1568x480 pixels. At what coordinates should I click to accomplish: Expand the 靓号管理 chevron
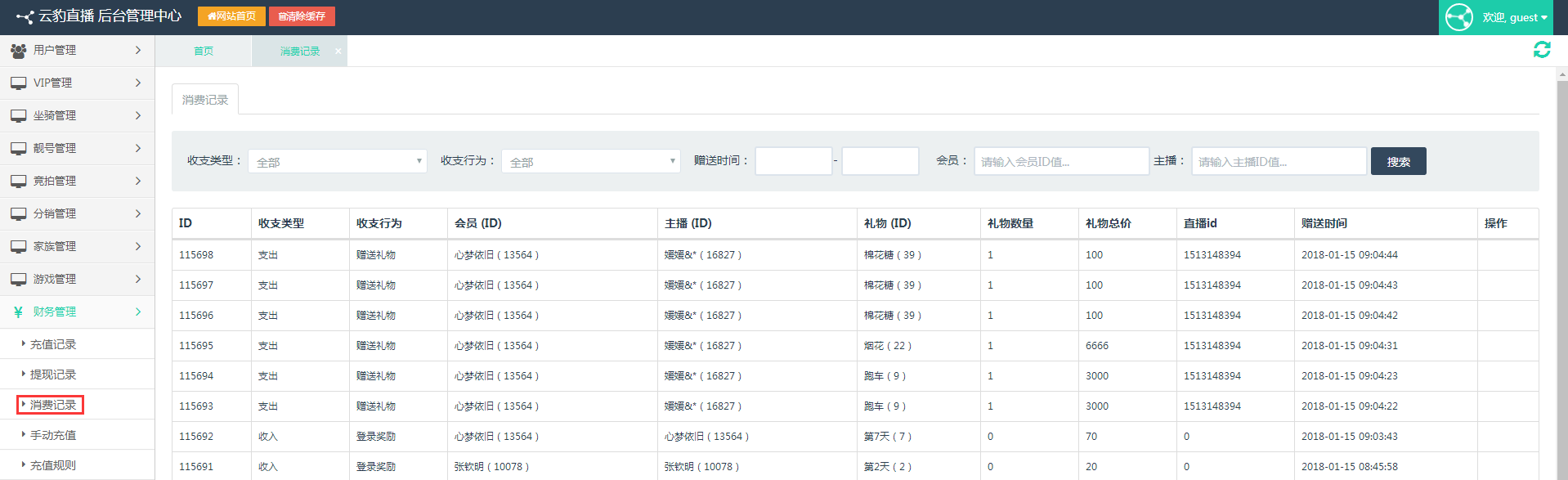pyautogui.click(x=138, y=148)
